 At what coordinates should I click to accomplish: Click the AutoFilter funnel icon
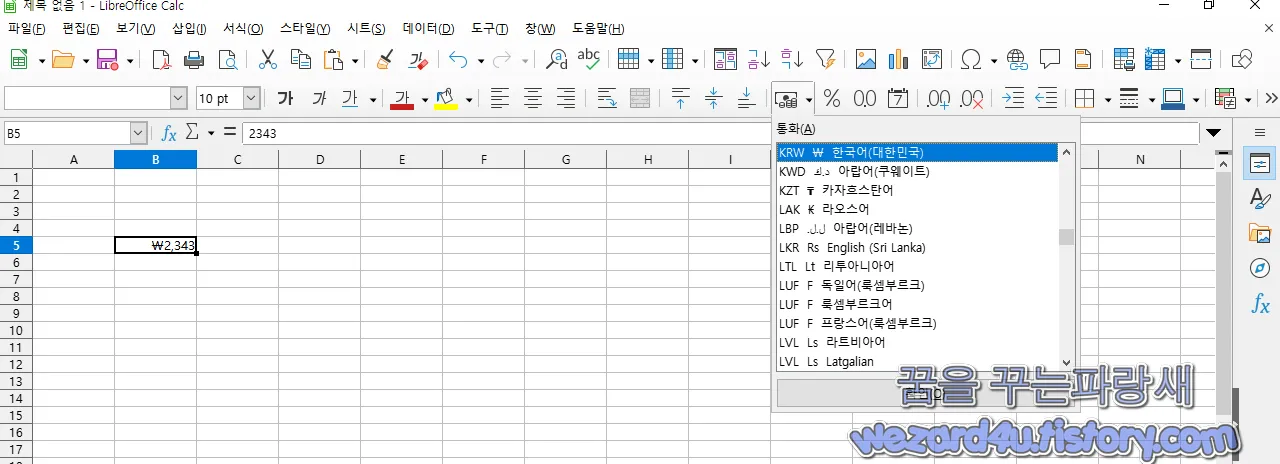pos(825,60)
